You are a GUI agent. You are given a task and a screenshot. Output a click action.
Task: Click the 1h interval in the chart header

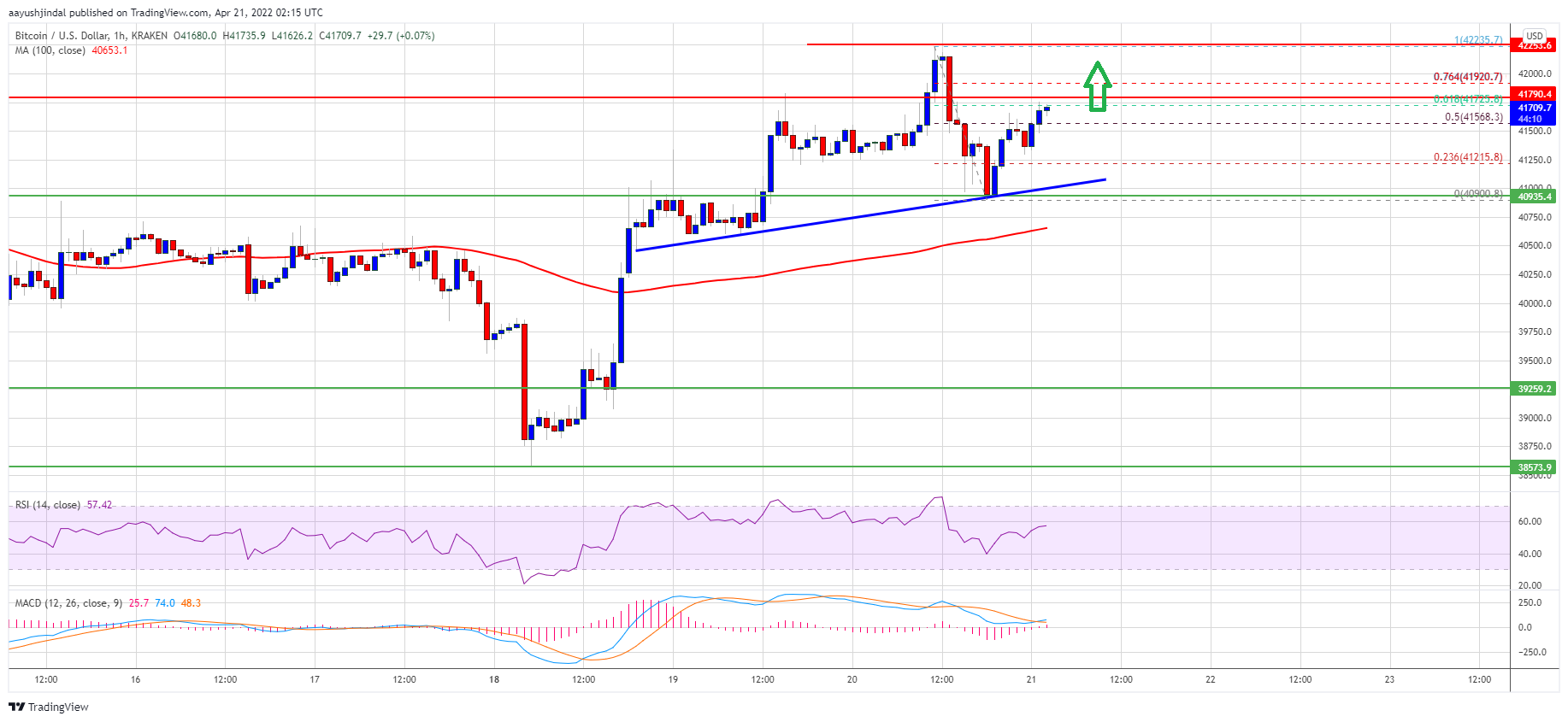coord(120,36)
